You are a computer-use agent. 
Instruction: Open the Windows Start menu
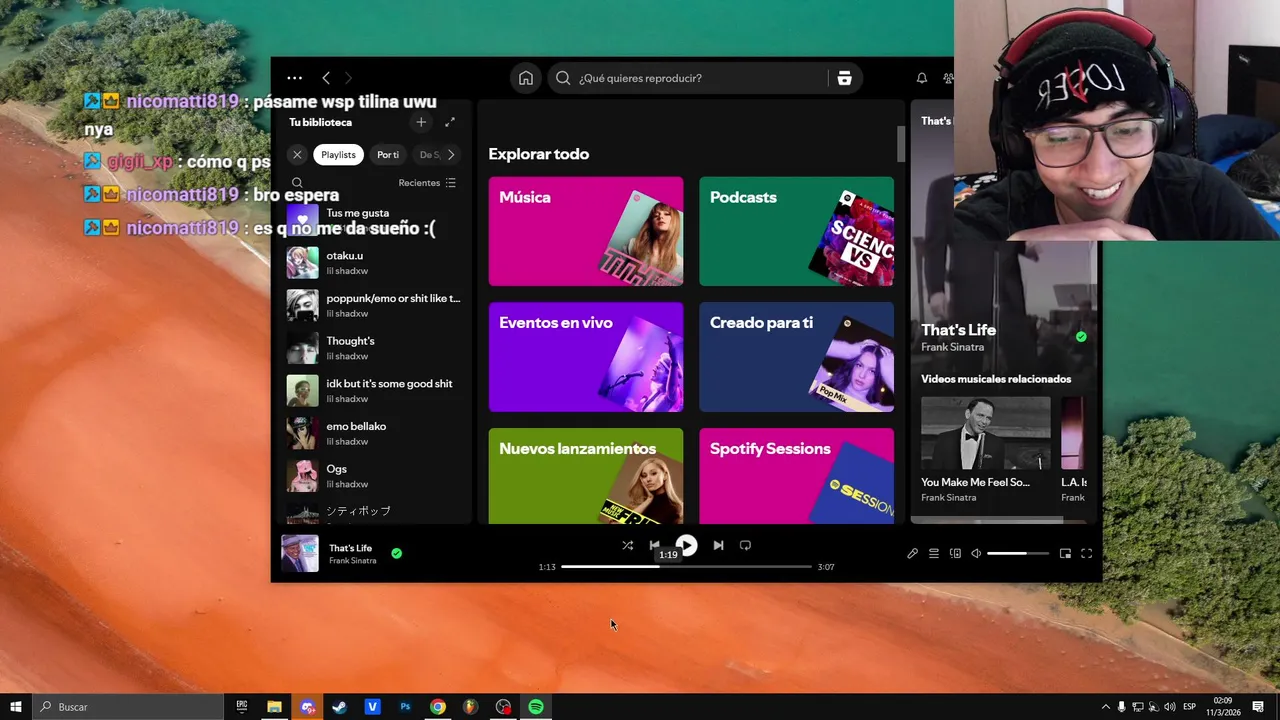[16, 707]
